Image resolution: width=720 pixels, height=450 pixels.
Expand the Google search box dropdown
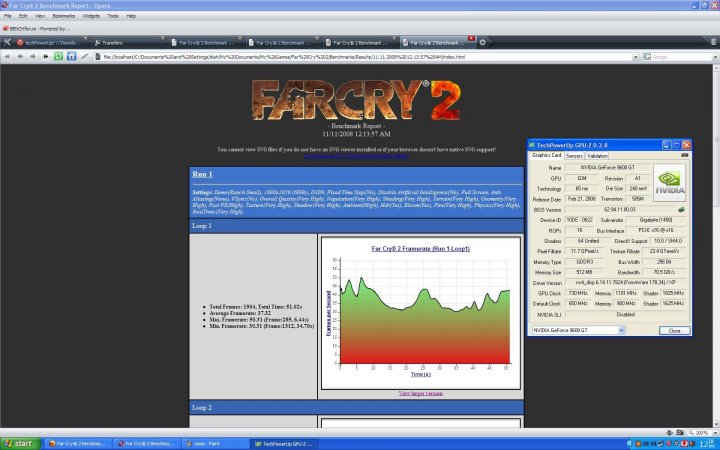(715, 57)
